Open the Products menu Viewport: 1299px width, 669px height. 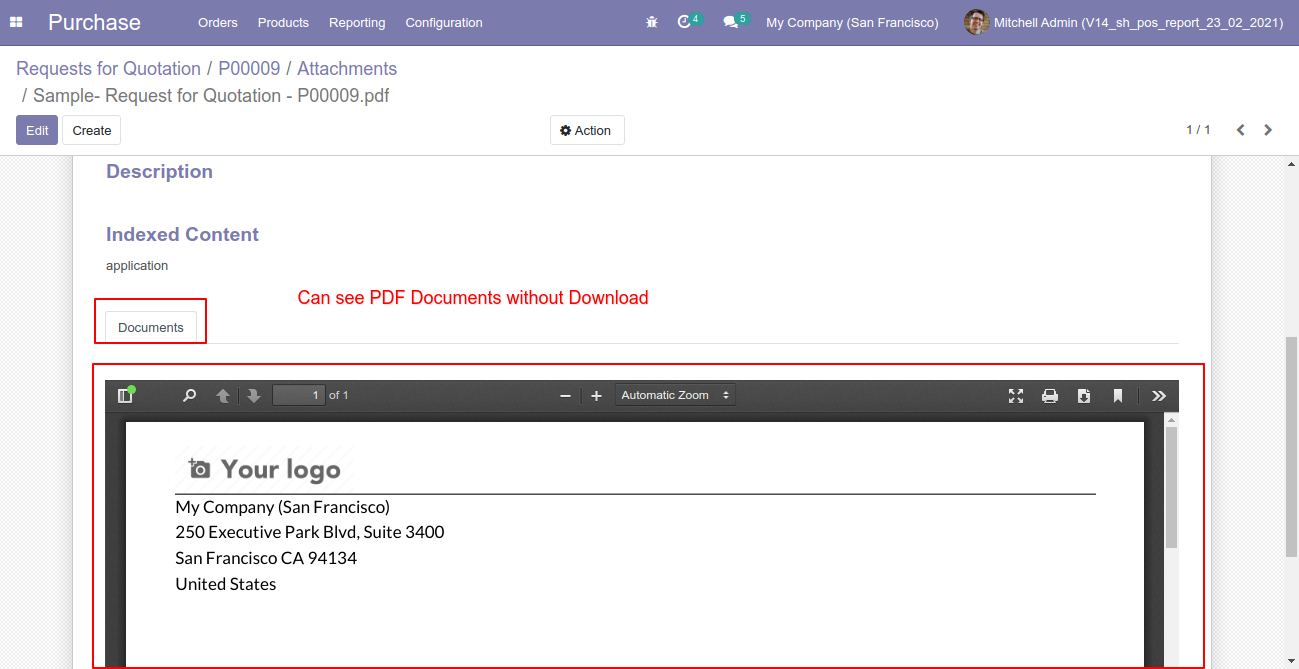point(283,22)
